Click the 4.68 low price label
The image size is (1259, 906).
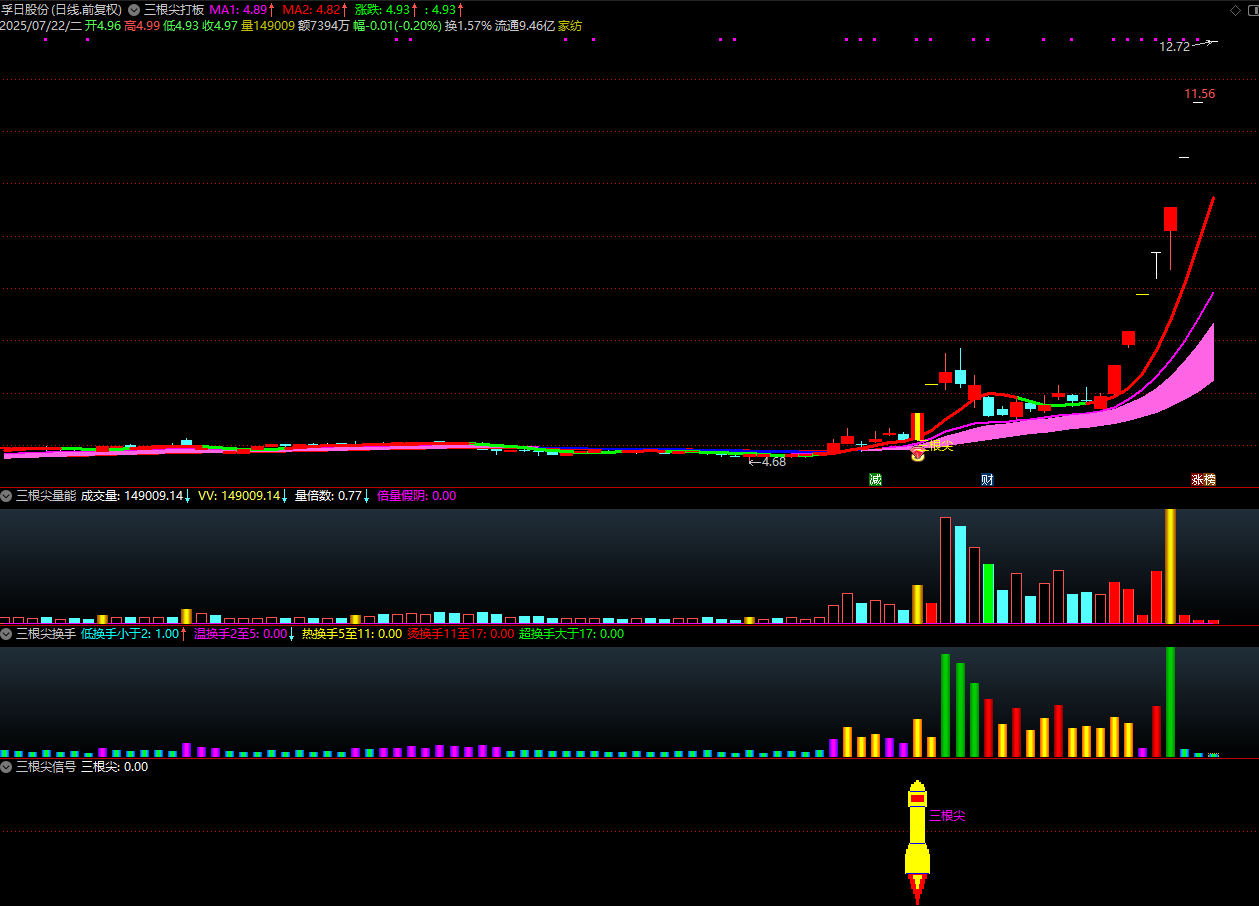773,462
